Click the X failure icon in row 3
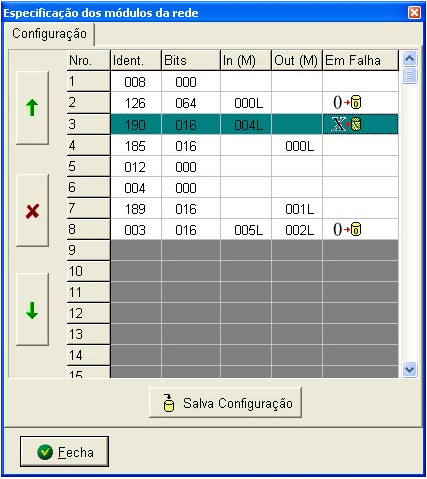This screenshot has width=427, height=479. coord(347,124)
